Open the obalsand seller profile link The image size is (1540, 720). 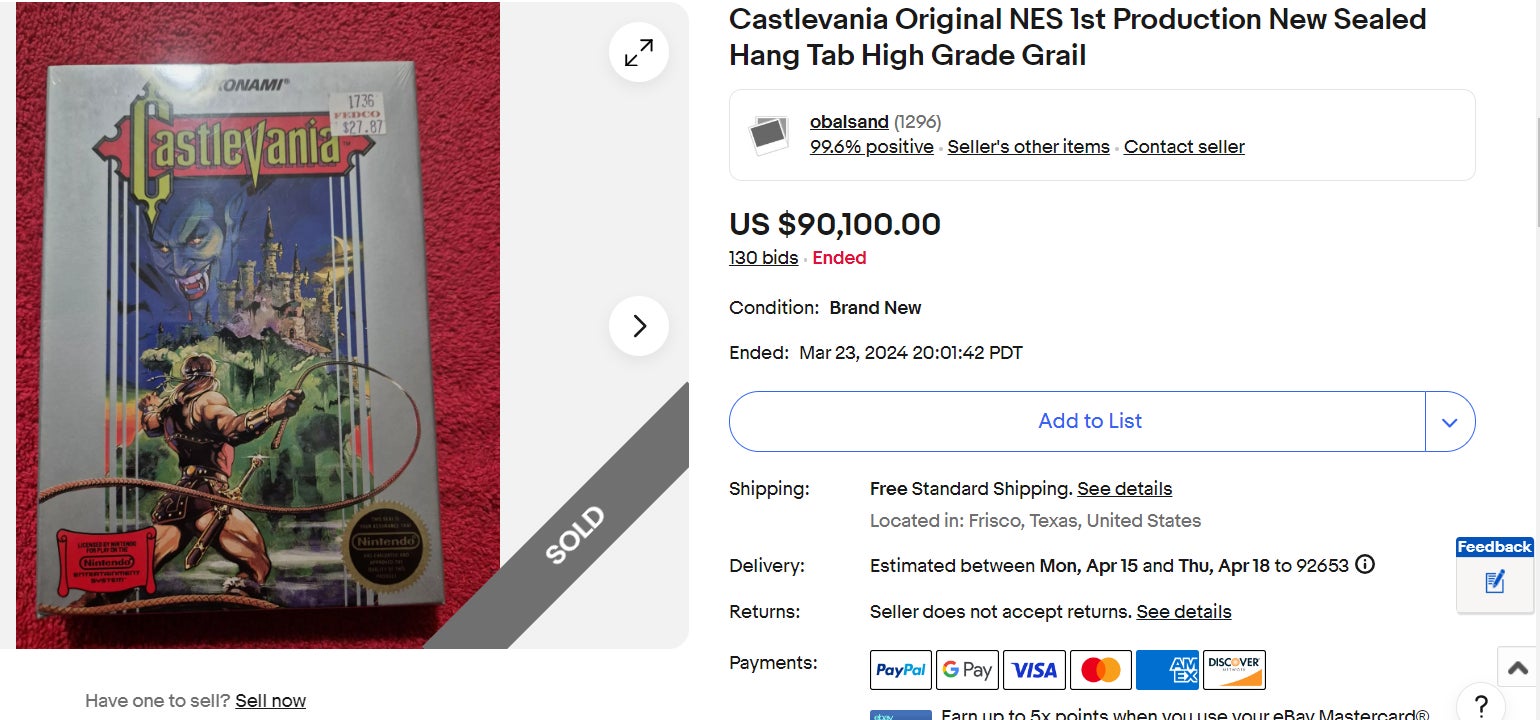pos(849,122)
